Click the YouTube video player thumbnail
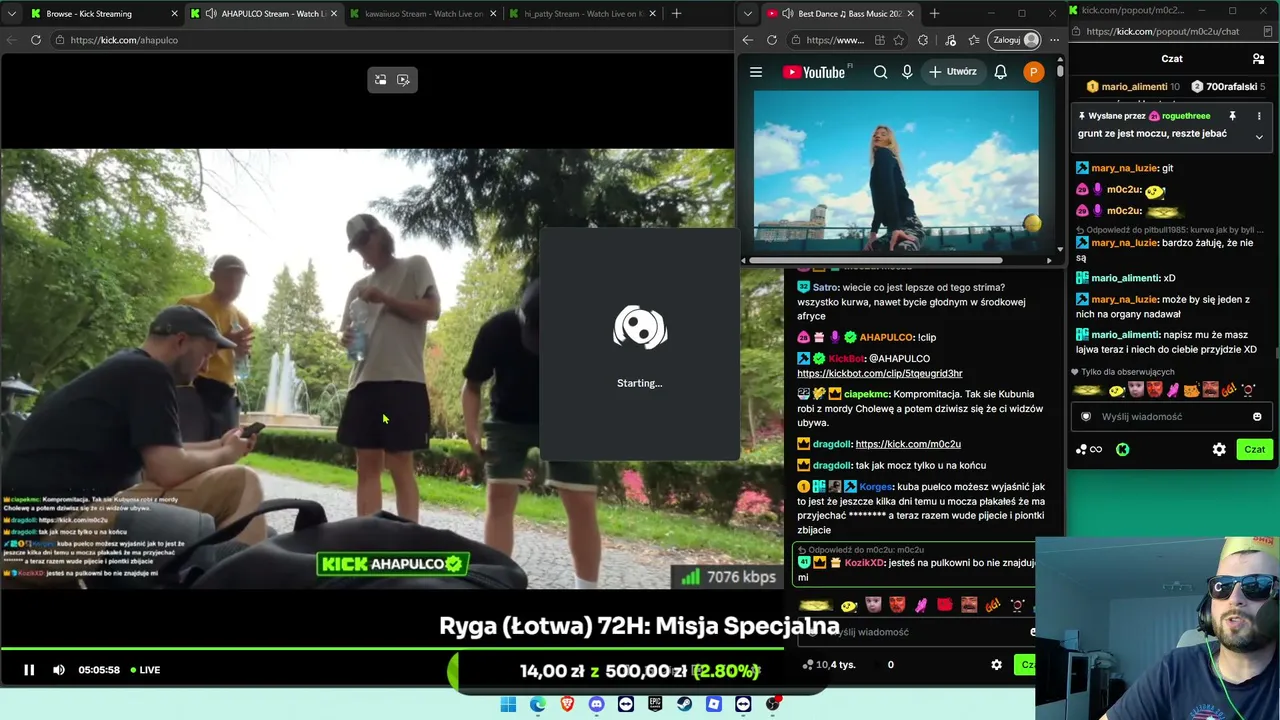 896,170
